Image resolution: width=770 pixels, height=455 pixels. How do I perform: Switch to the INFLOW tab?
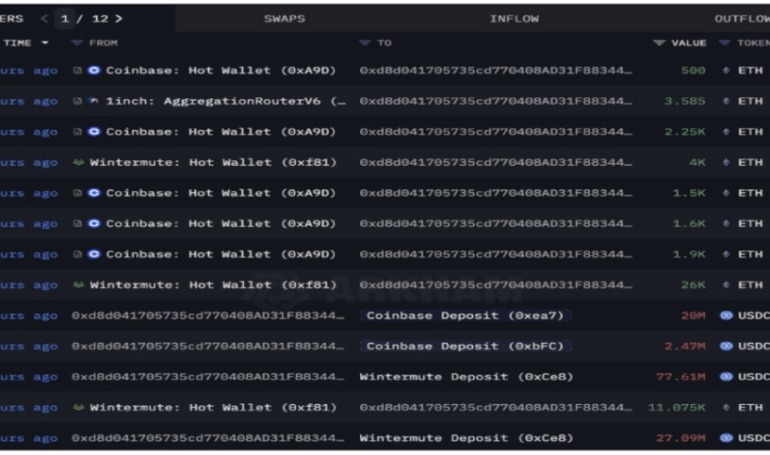pos(514,19)
